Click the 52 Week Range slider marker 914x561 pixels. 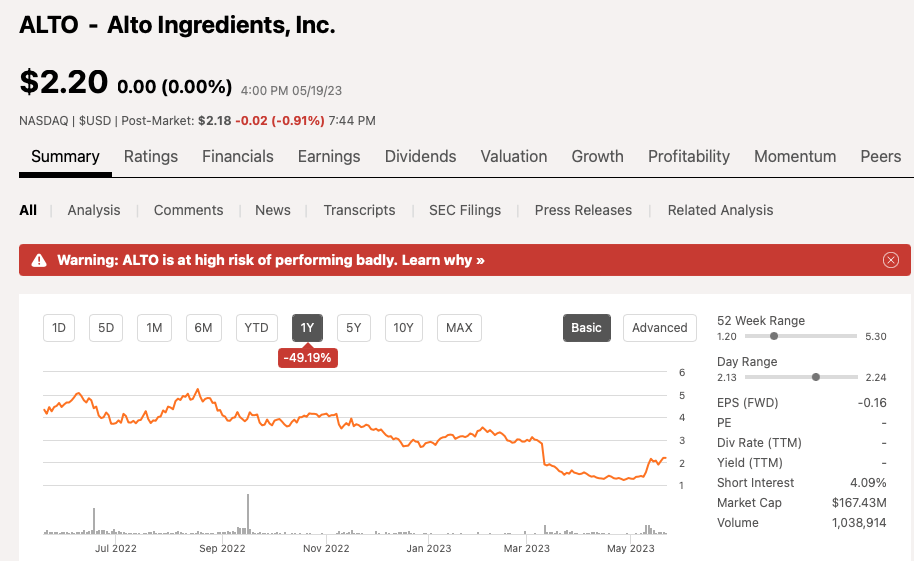pos(774,336)
